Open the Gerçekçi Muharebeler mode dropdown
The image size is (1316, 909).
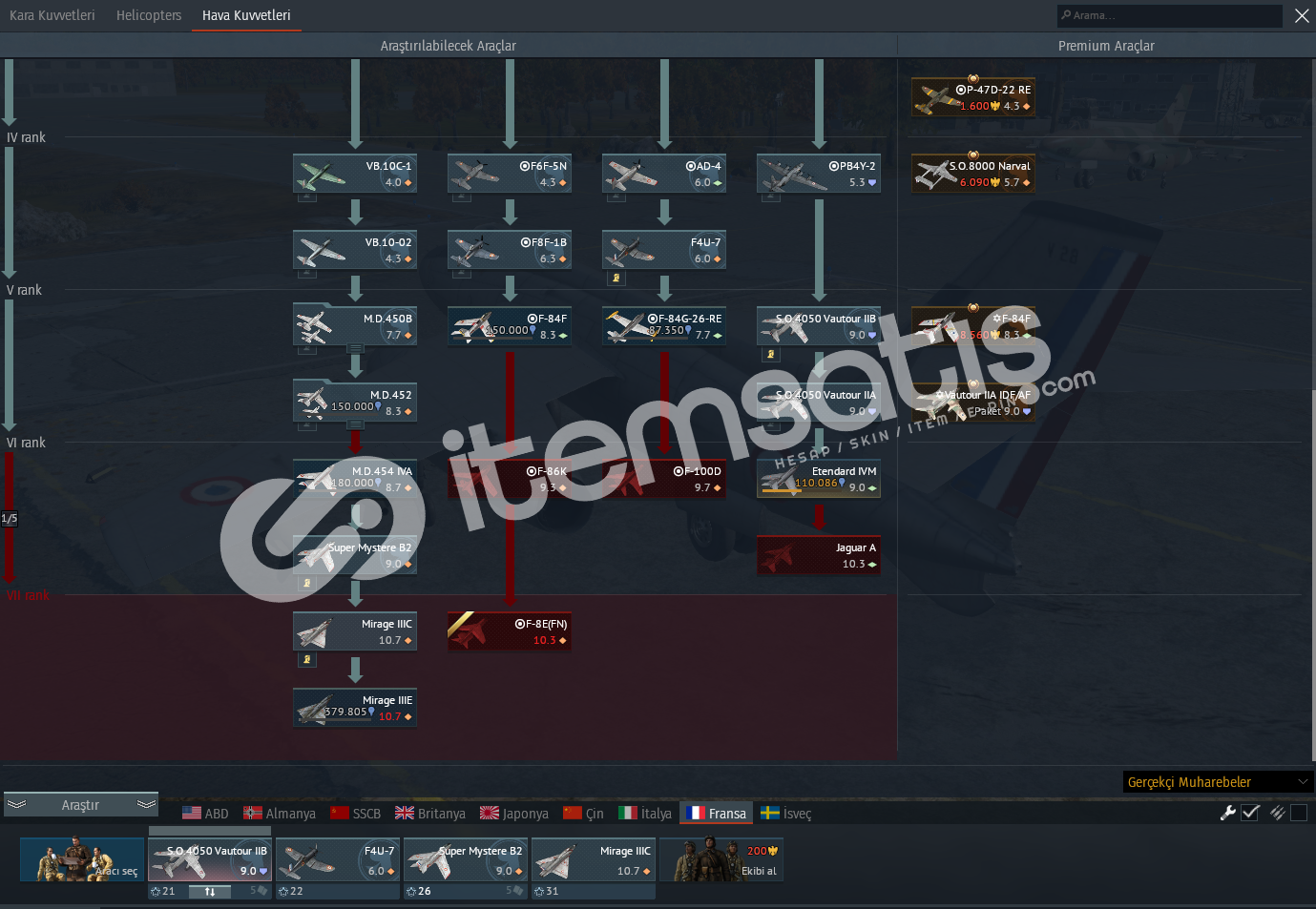(1219, 782)
